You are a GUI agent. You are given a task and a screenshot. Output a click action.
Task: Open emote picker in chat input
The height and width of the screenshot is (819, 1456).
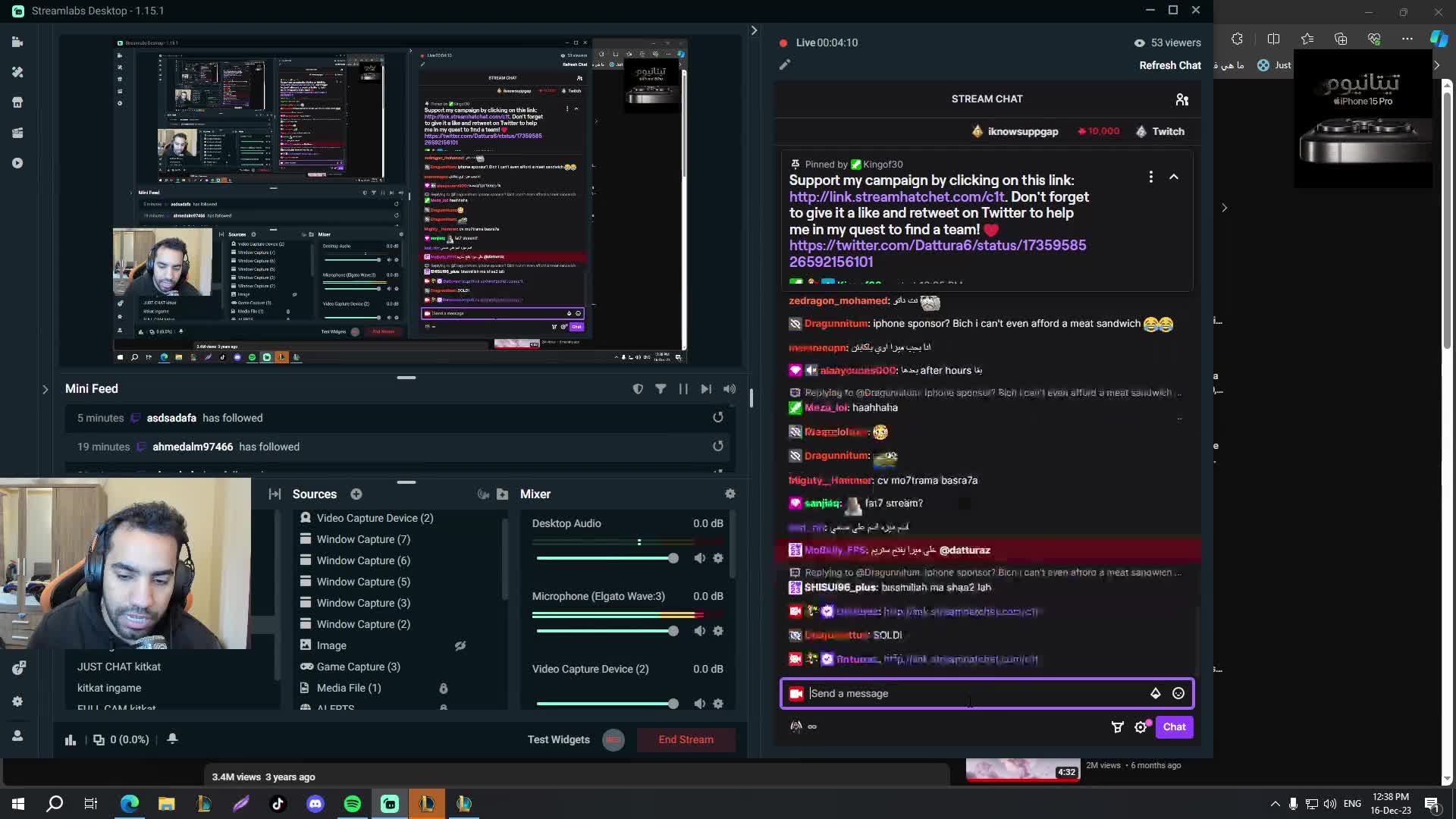tap(1178, 693)
